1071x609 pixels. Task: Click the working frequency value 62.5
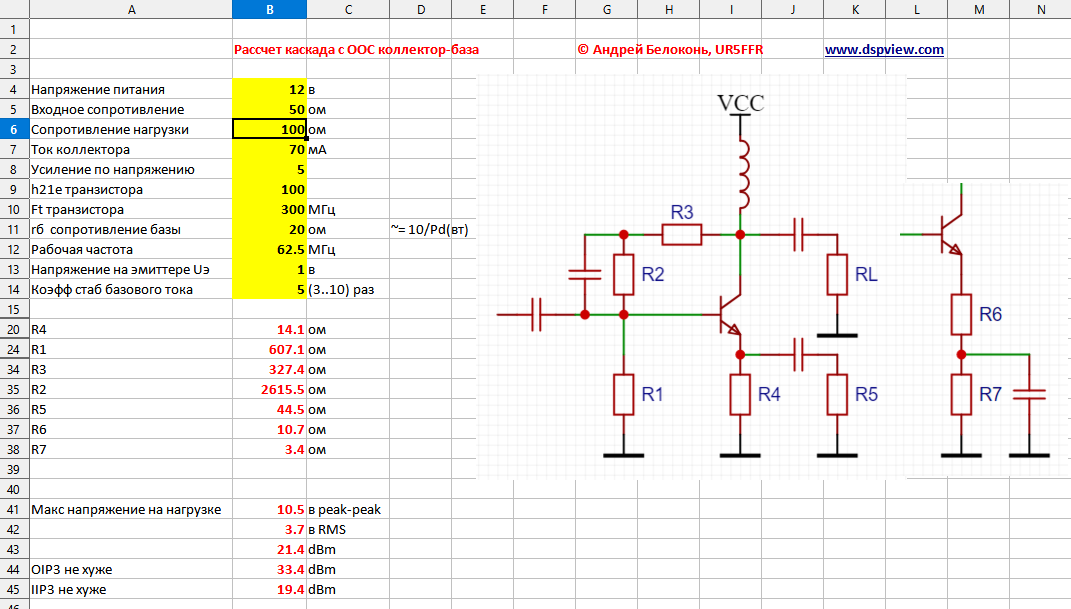tap(269, 249)
